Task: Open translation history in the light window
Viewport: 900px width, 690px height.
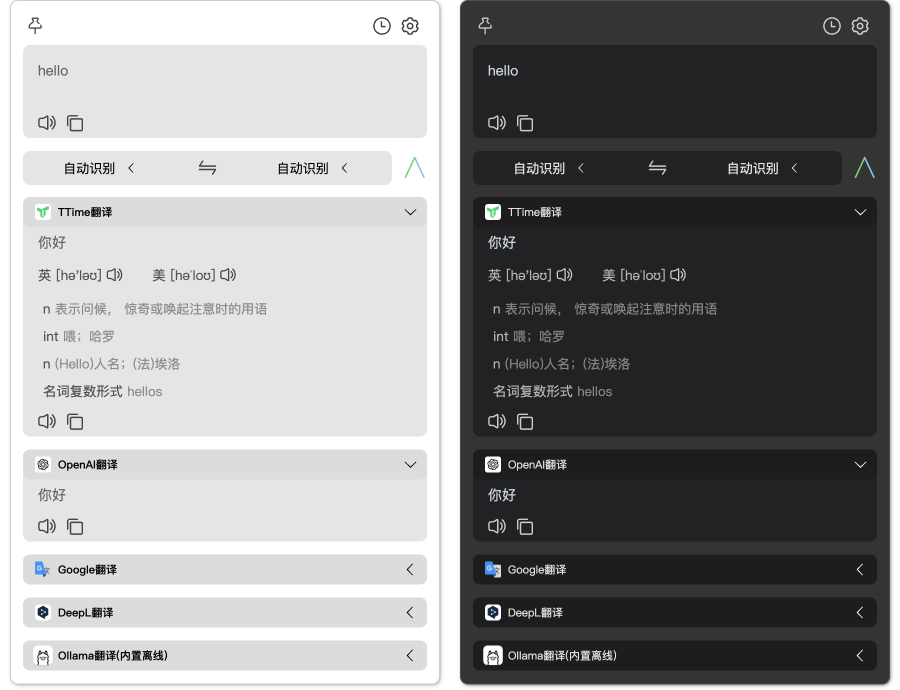Action: click(381, 27)
